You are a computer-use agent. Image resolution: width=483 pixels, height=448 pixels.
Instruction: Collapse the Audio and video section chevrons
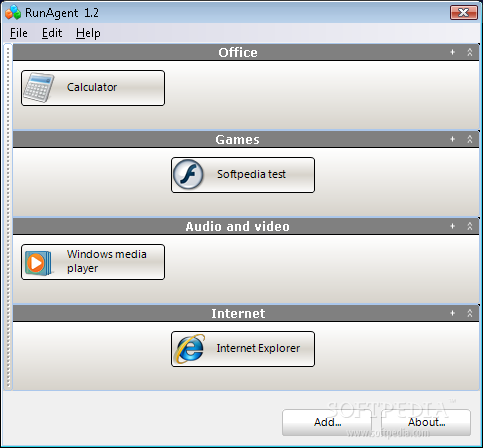pyautogui.click(x=470, y=226)
